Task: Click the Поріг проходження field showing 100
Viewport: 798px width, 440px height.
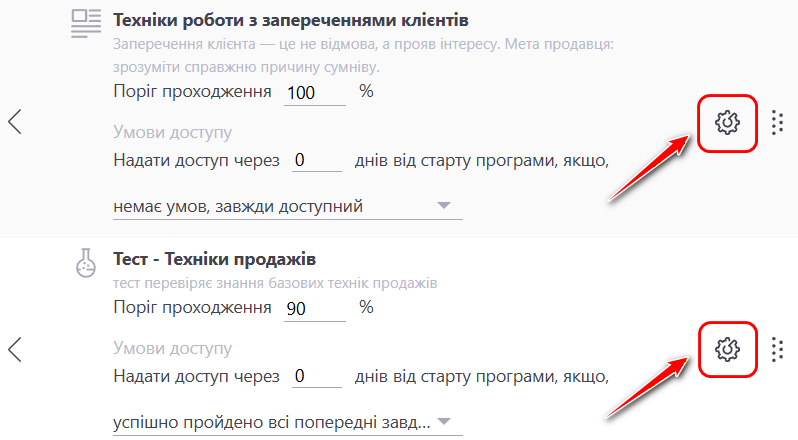Action: click(x=312, y=93)
